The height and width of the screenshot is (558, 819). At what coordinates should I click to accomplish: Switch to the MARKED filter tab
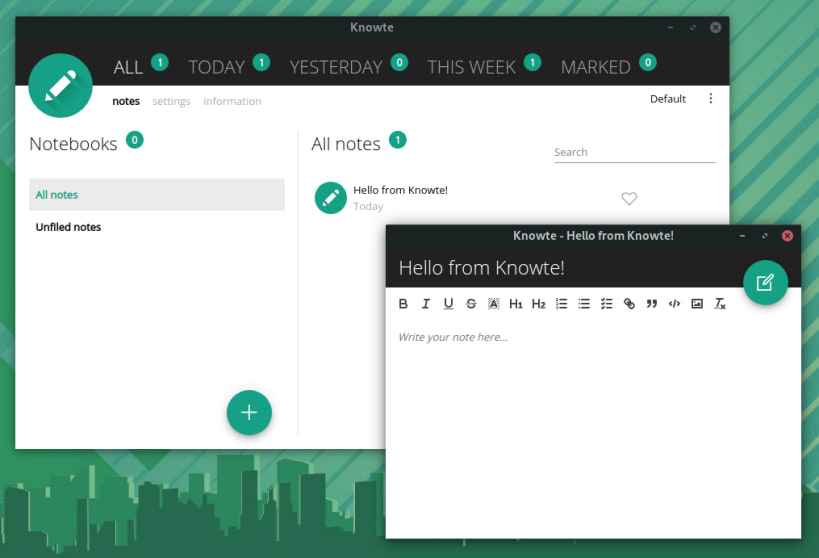[x=595, y=67]
